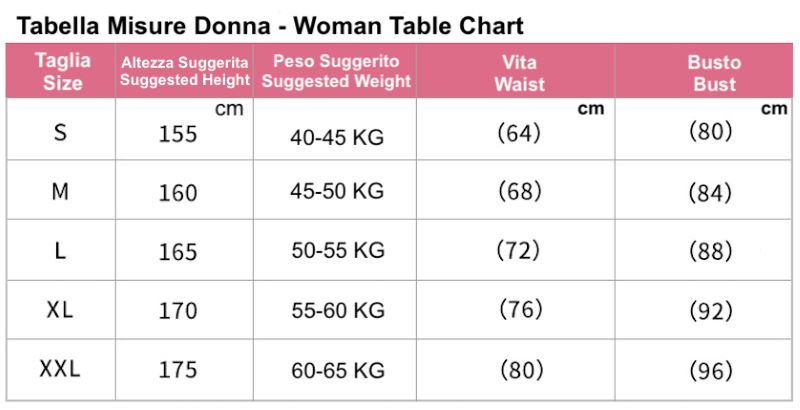Click the 50-55 KG weight cell
The height and width of the screenshot is (410, 800).
(x=338, y=251)
